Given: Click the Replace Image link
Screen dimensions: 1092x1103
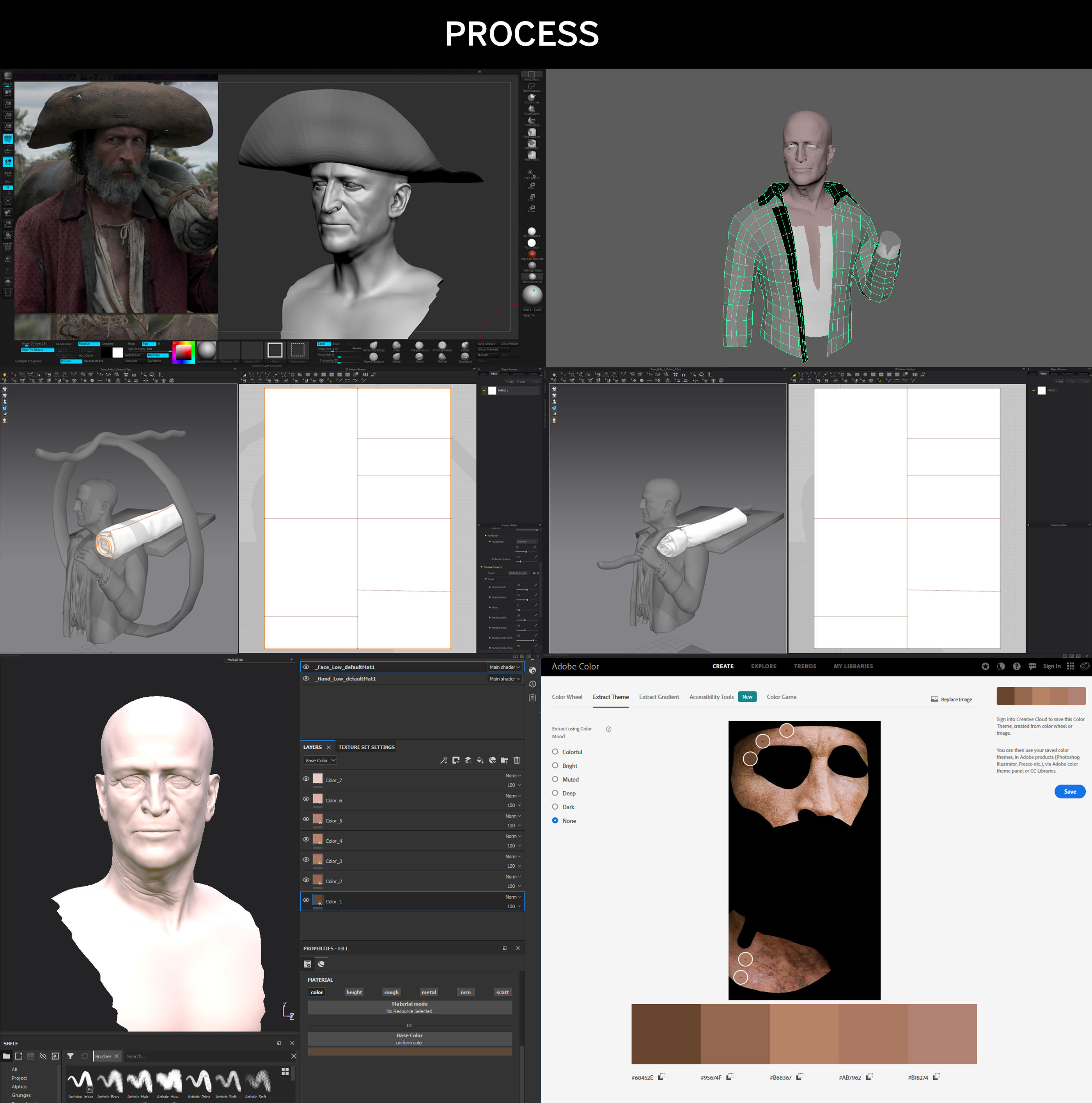Looking at the screenshot, I should coord(952,699).
